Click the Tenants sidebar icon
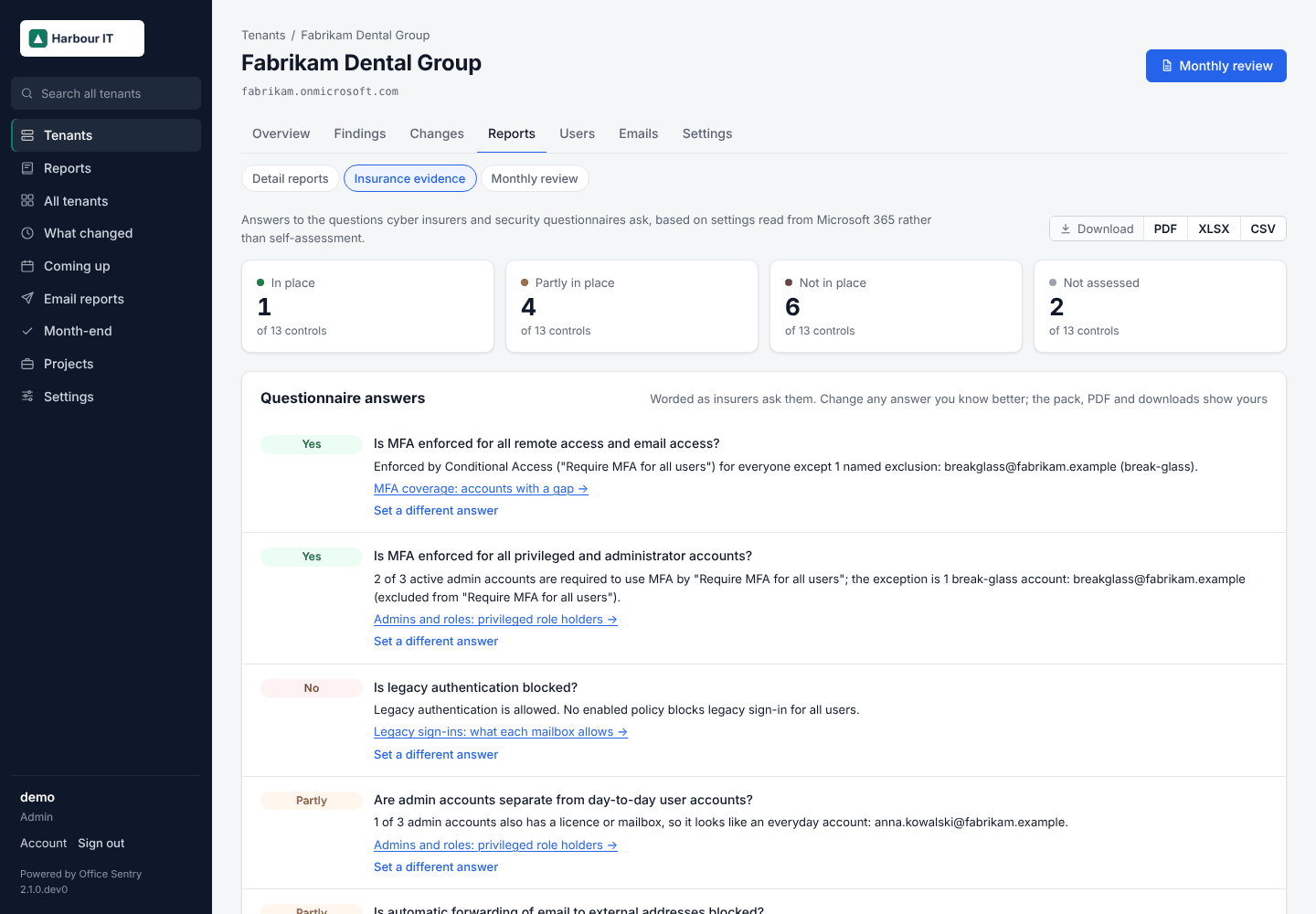This screenshot has width=1316, height=914. pos(27,135)
